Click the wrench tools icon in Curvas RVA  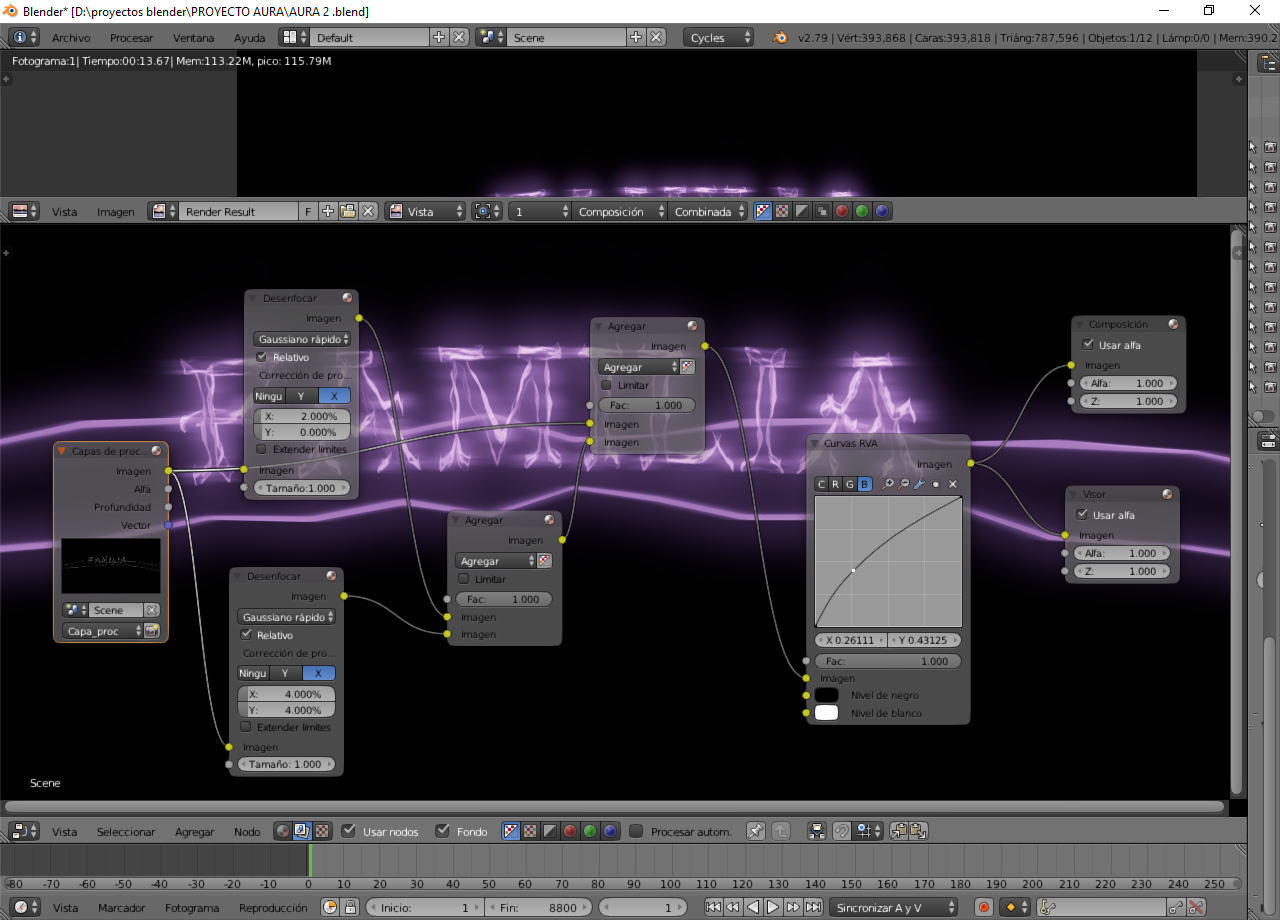(x=919, y=484)
